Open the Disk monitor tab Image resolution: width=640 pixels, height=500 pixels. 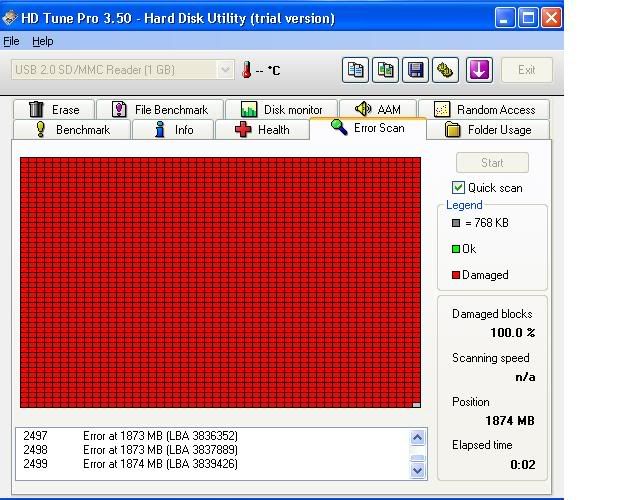coord(282,109)
